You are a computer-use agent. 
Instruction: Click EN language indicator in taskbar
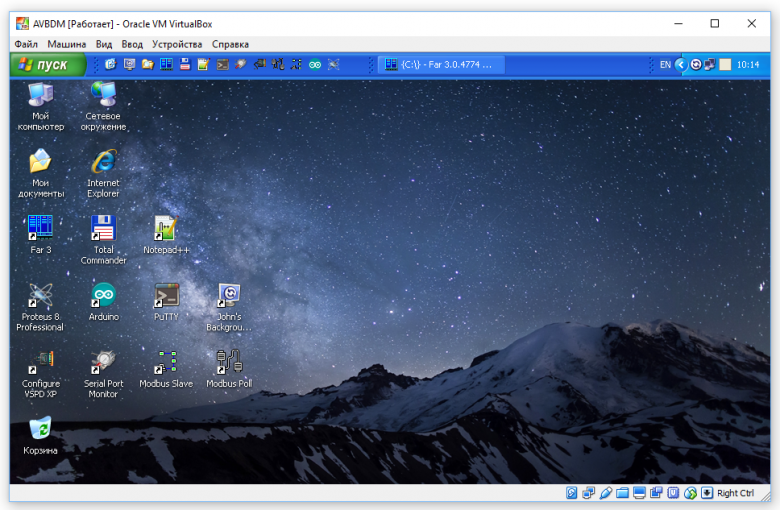coord(665,65)
